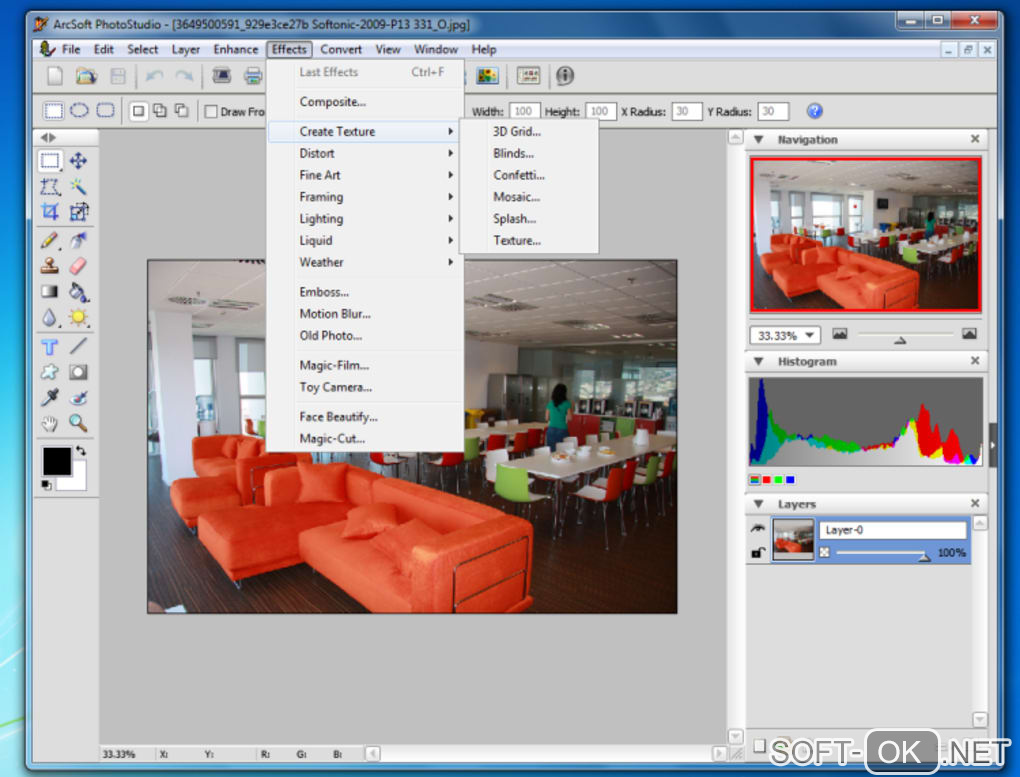Click the Save disk icon in toolbar
The image size is (1020, 777).
[118, 76]
